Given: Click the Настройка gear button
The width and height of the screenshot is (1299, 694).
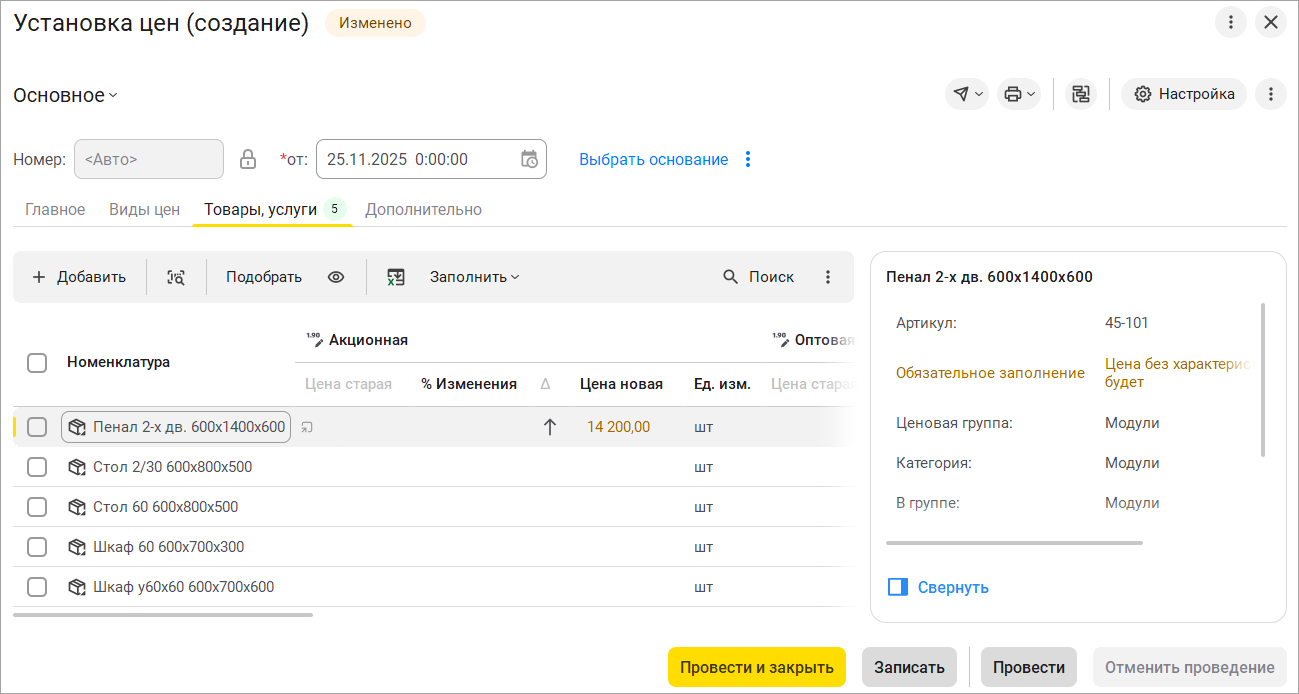Looking at the screenshot, I should (1184, 94).
